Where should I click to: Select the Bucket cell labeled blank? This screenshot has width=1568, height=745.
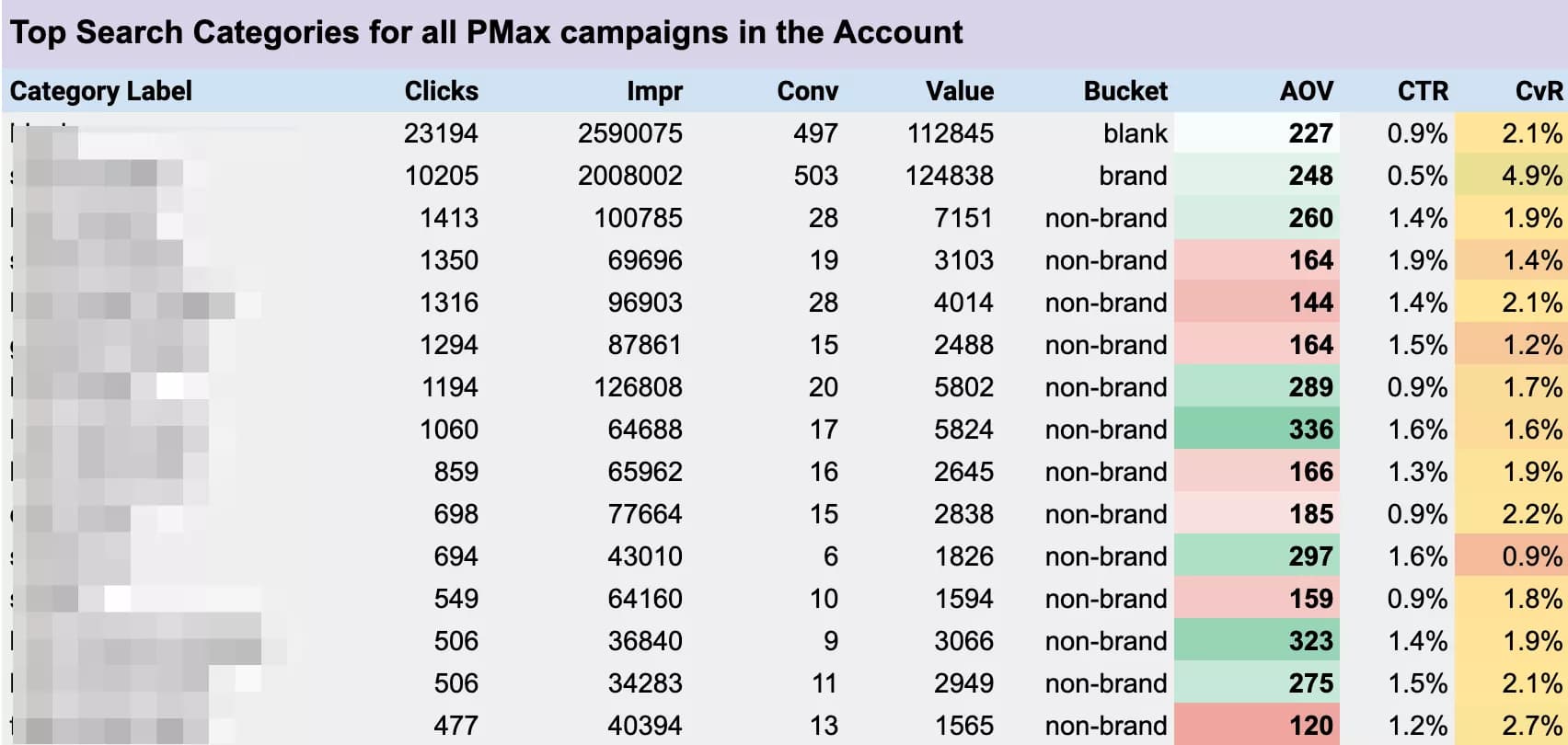click(1135, 133)
